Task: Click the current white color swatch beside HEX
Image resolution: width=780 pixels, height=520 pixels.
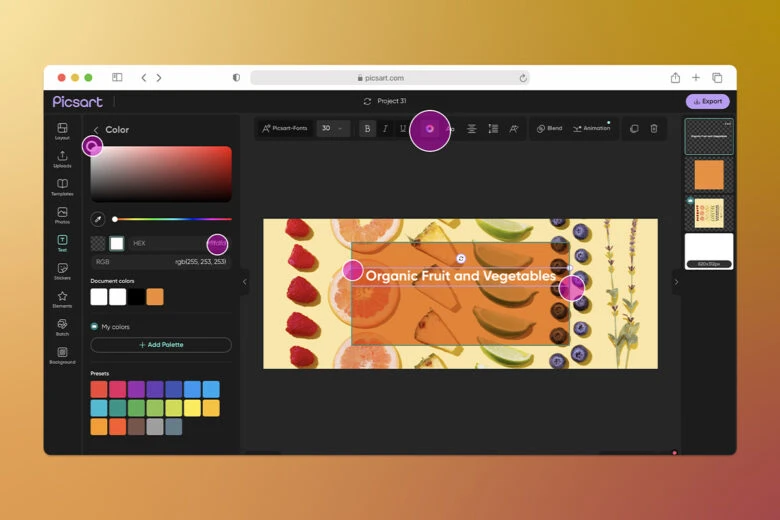Action: (117, 243)
